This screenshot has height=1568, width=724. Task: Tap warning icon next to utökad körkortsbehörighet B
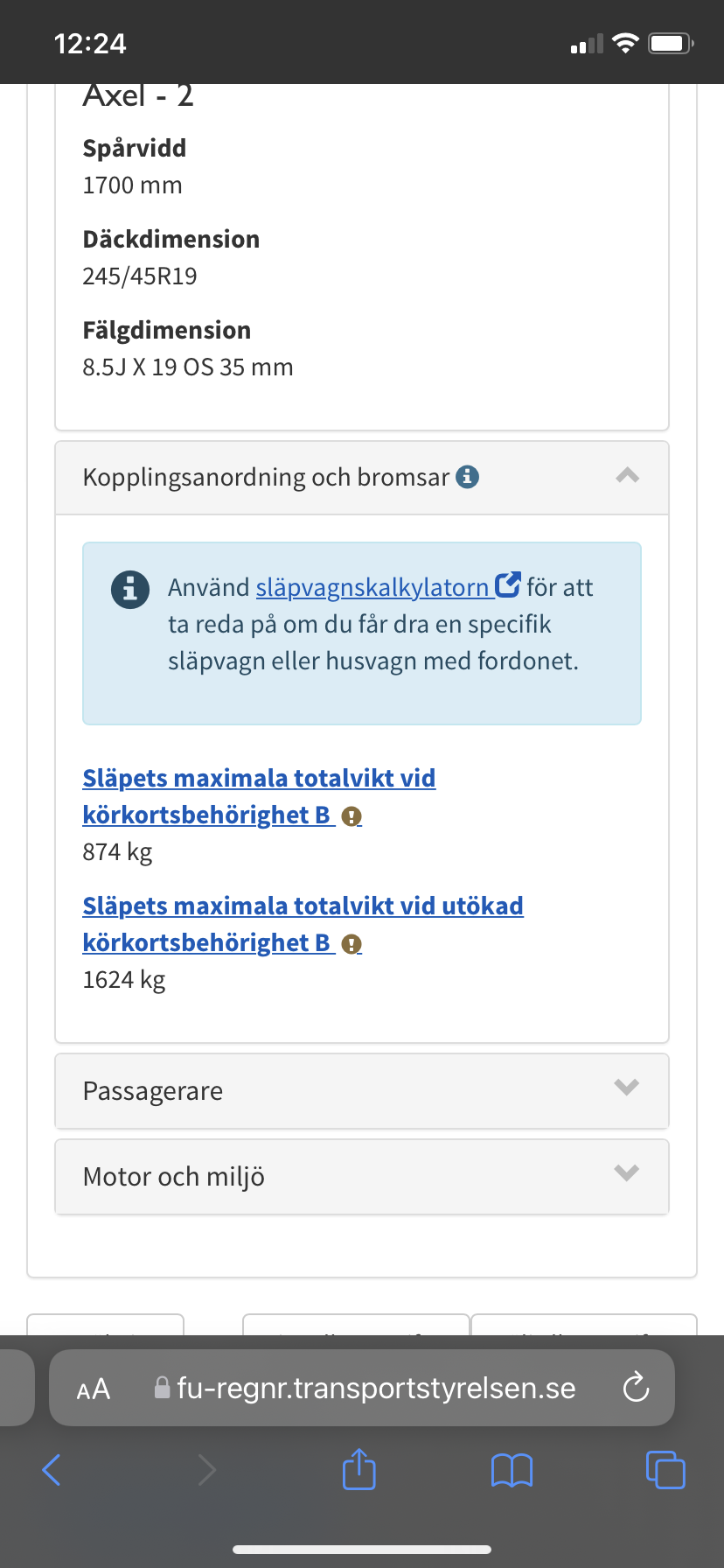pyautogui.click(x=352, y=944)
